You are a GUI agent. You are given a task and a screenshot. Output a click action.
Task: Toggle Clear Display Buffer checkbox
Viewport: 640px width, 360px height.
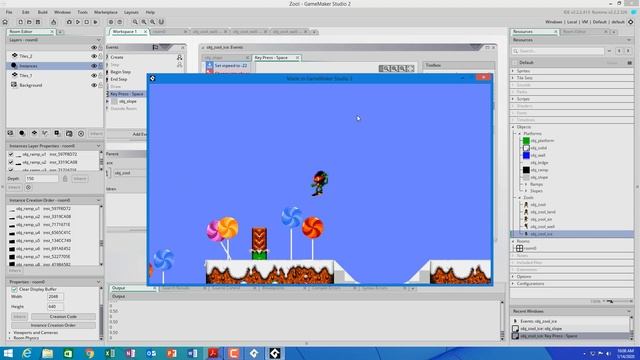point(14,289)
